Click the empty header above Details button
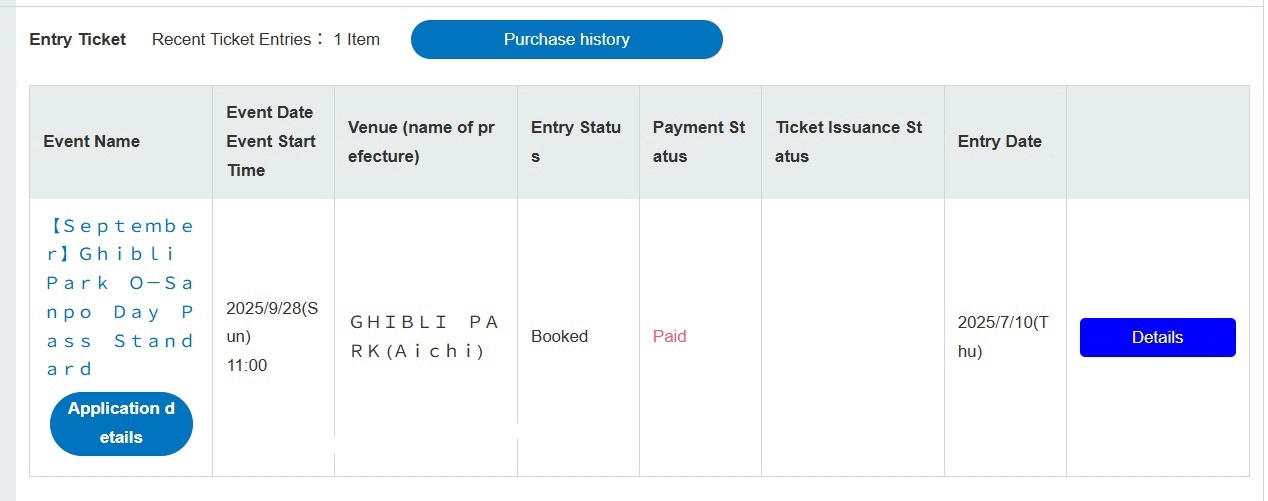The width and height of the screenshot is (1268, 501). click(x=1158, y=141)
